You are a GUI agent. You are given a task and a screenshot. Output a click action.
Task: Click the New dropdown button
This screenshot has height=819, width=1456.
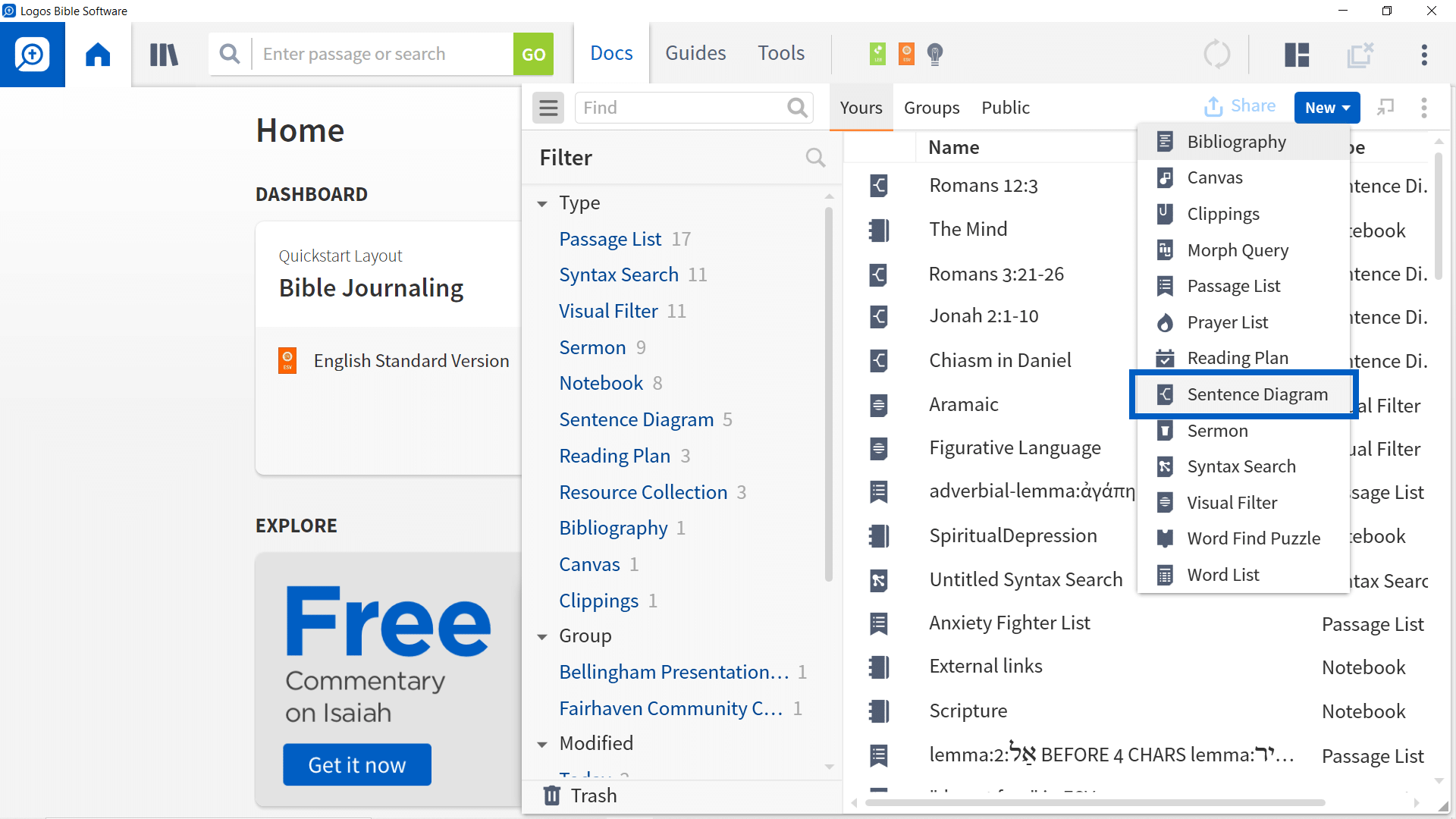pos(1326,106)
